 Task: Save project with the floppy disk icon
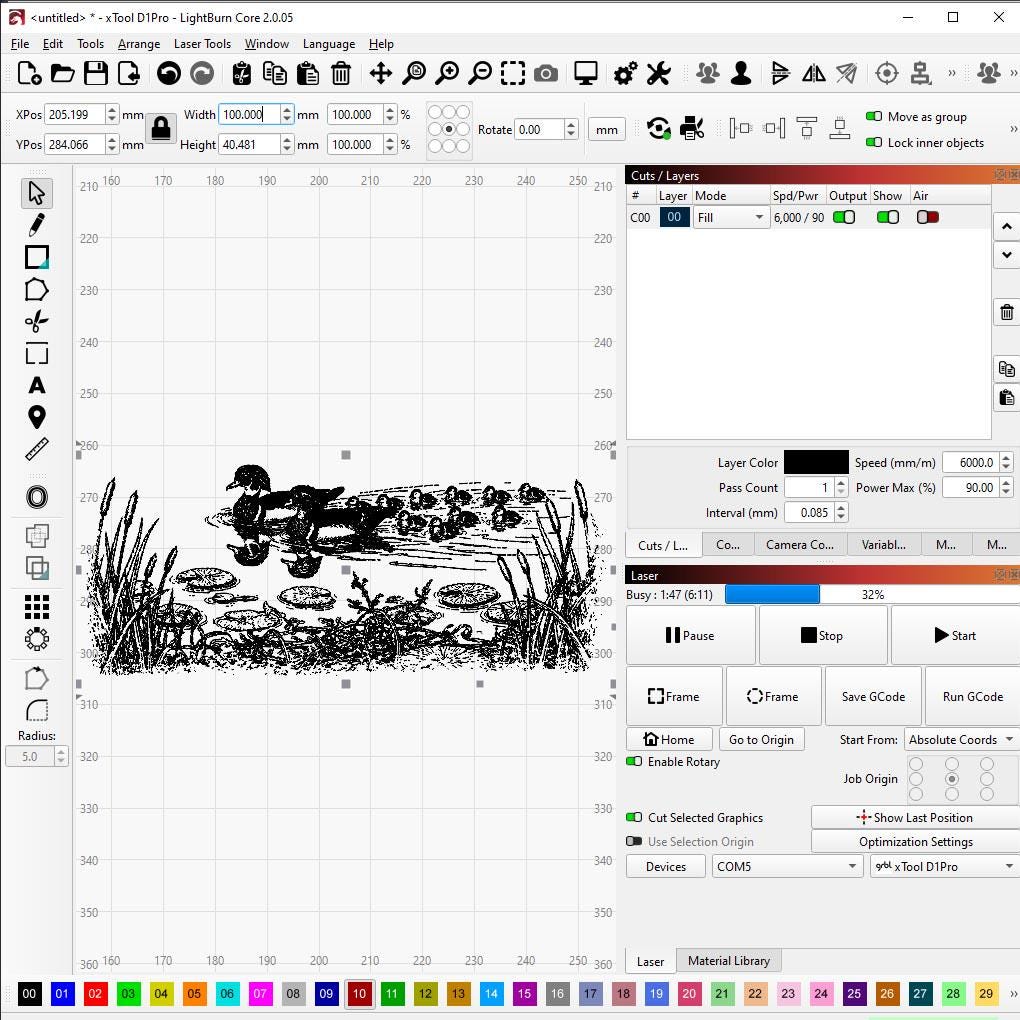point(96,74)
